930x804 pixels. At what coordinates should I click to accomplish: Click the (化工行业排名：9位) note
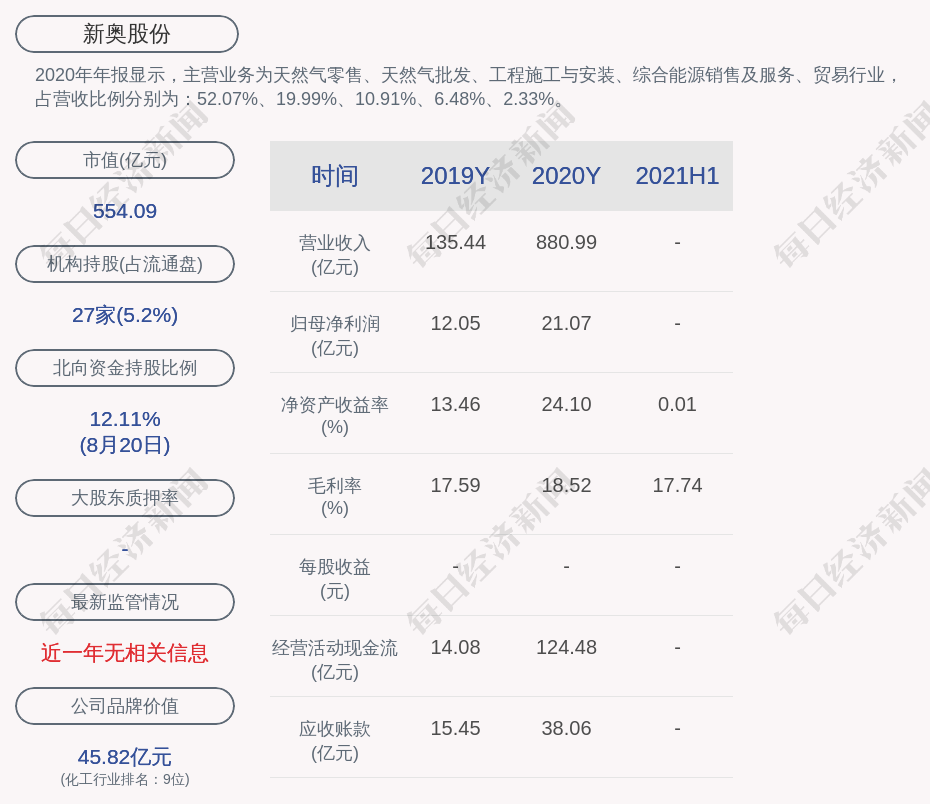tap(125, 779)
